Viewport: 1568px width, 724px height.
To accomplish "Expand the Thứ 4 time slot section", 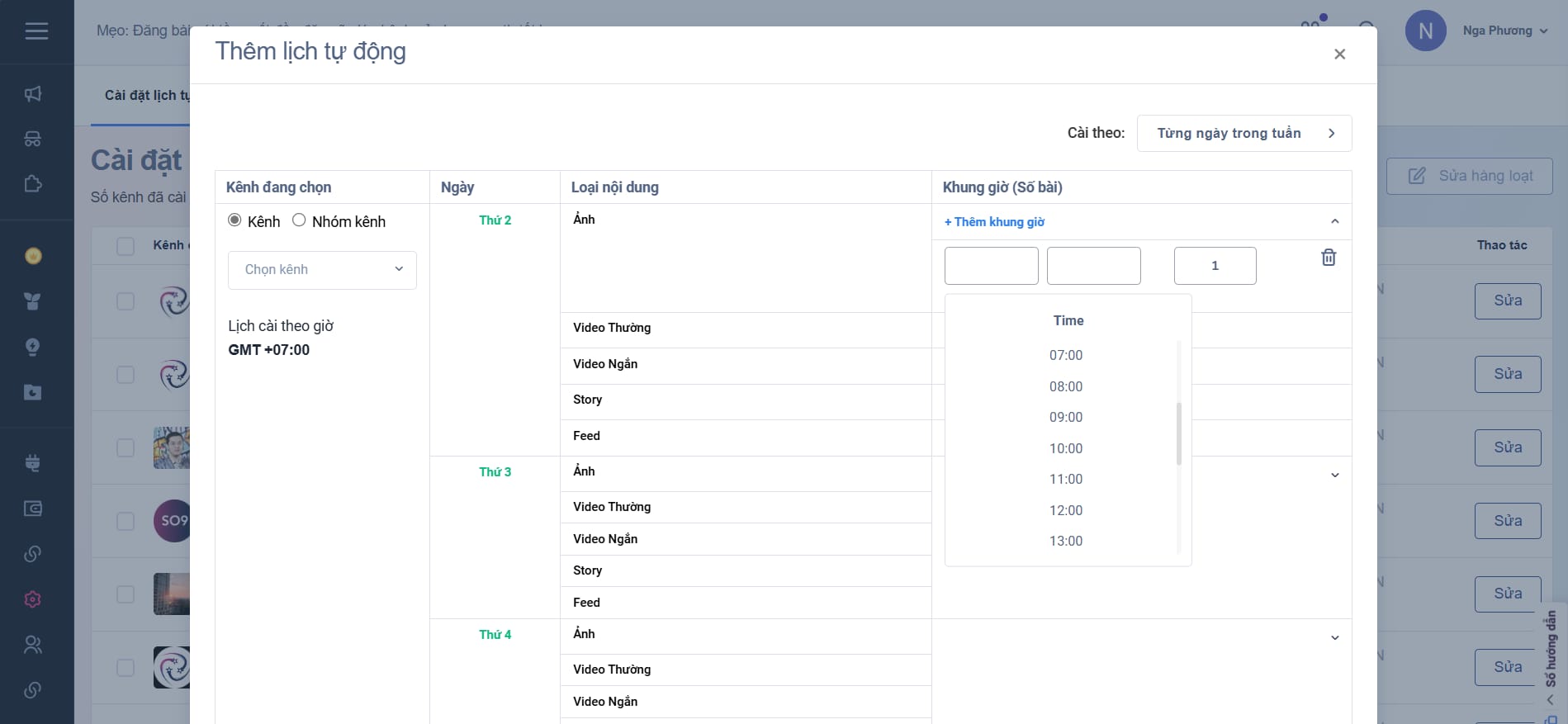I will pos(1335,637).
